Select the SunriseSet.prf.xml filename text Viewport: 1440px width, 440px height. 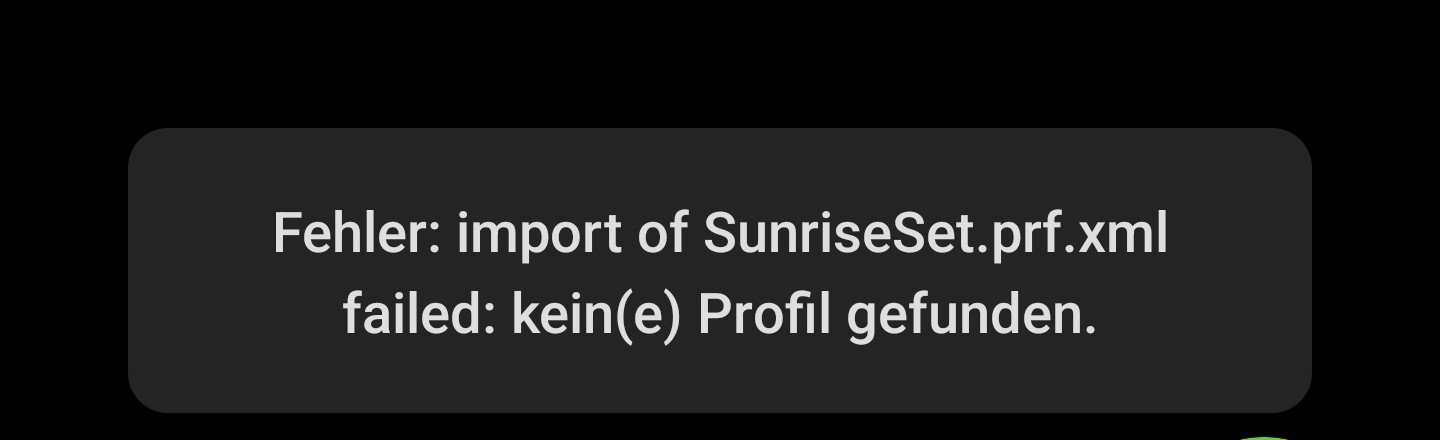935,235
